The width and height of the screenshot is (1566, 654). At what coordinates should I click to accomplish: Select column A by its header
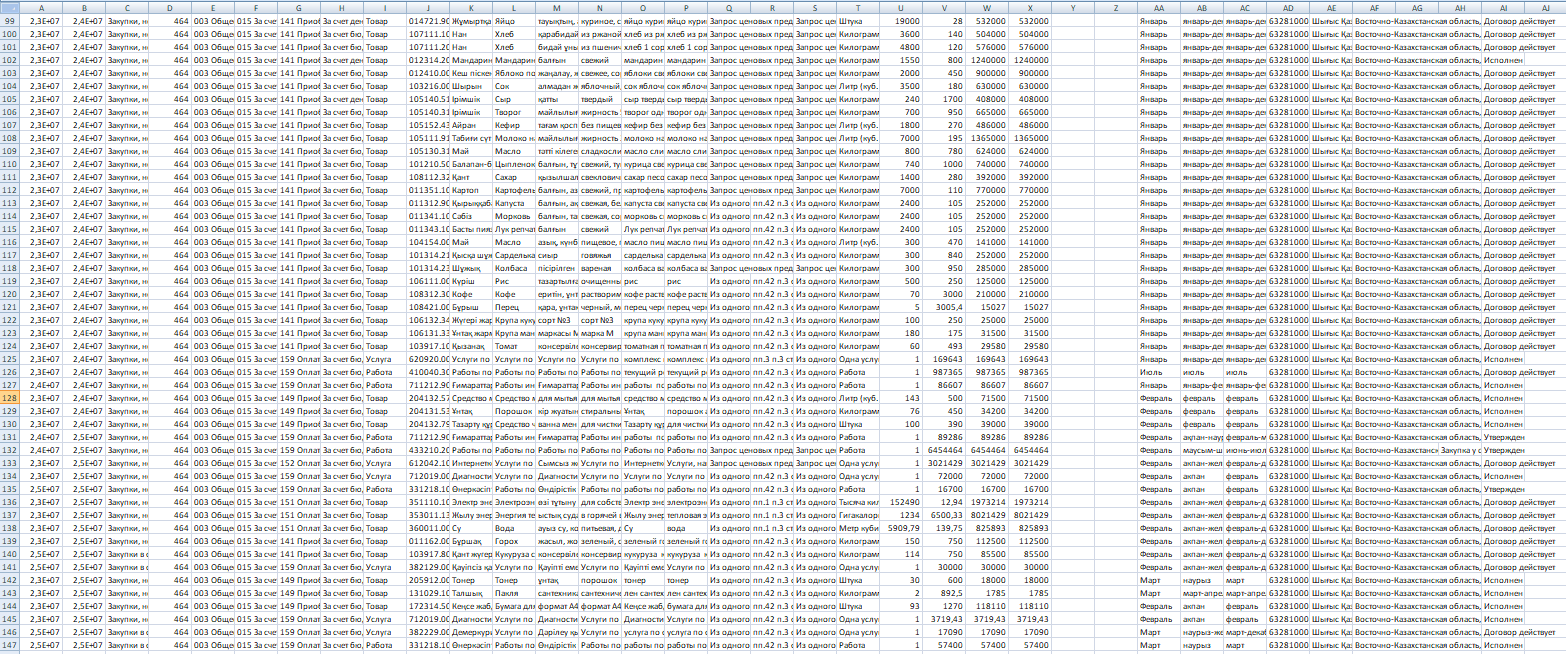click(42, 7)
